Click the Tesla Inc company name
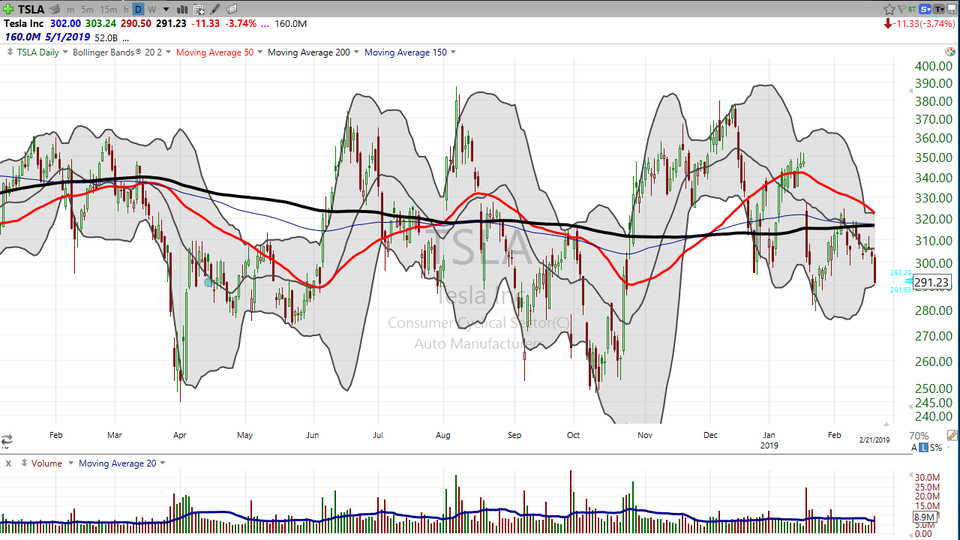 coord(24,23)
